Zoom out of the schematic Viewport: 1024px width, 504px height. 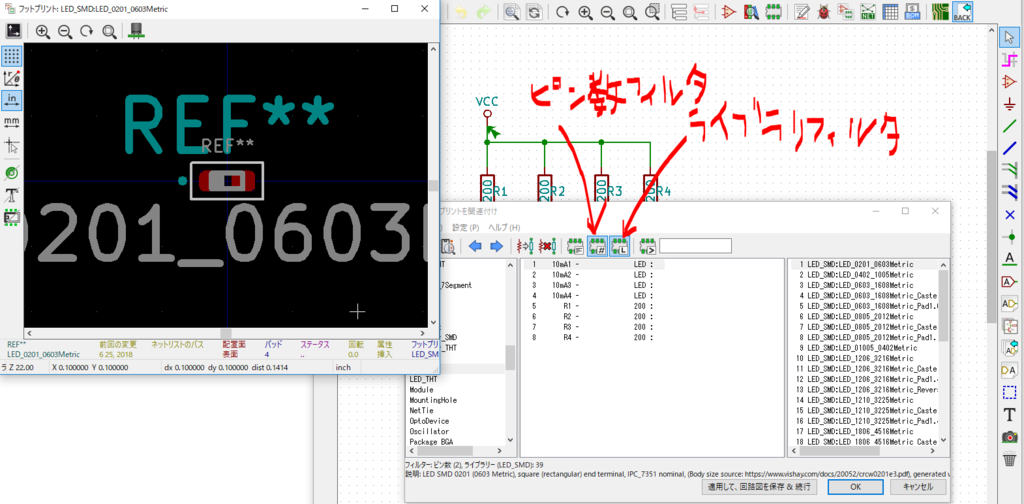[x=607, y=12]
